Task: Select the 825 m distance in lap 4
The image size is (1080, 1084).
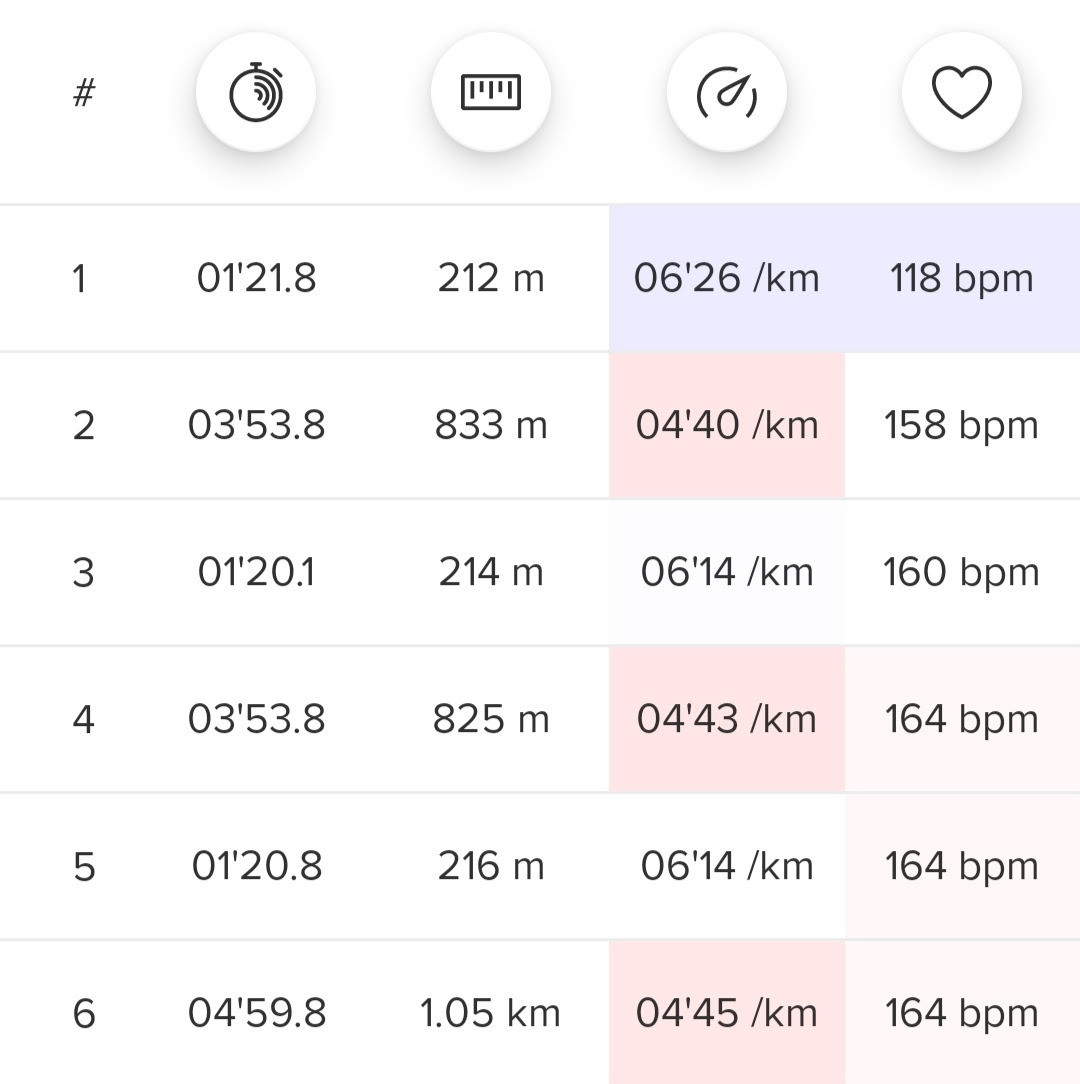Action: [x=491, y=719]
